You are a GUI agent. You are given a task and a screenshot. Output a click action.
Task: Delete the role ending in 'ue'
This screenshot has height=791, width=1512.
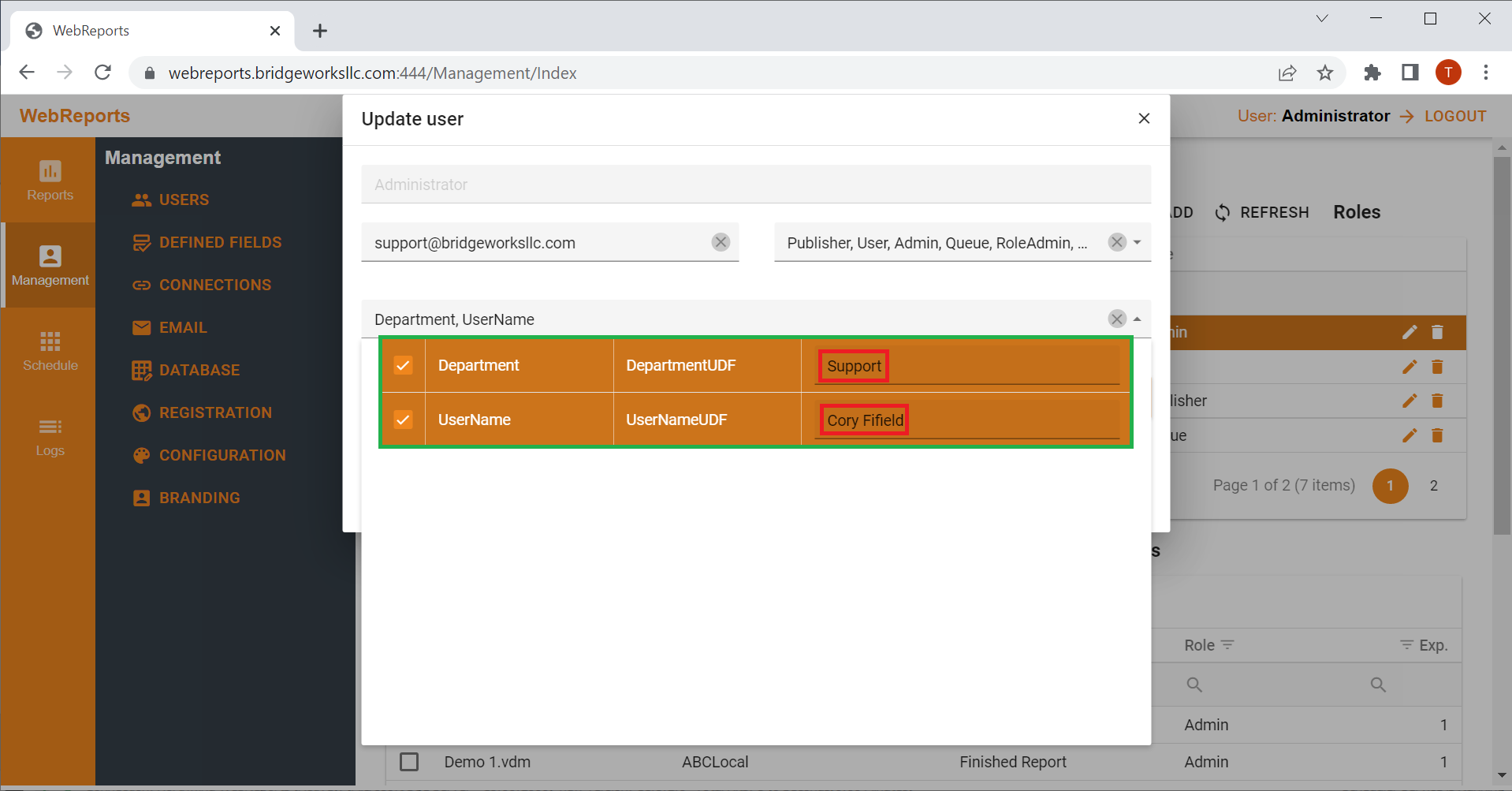[x=1437, y=435]
